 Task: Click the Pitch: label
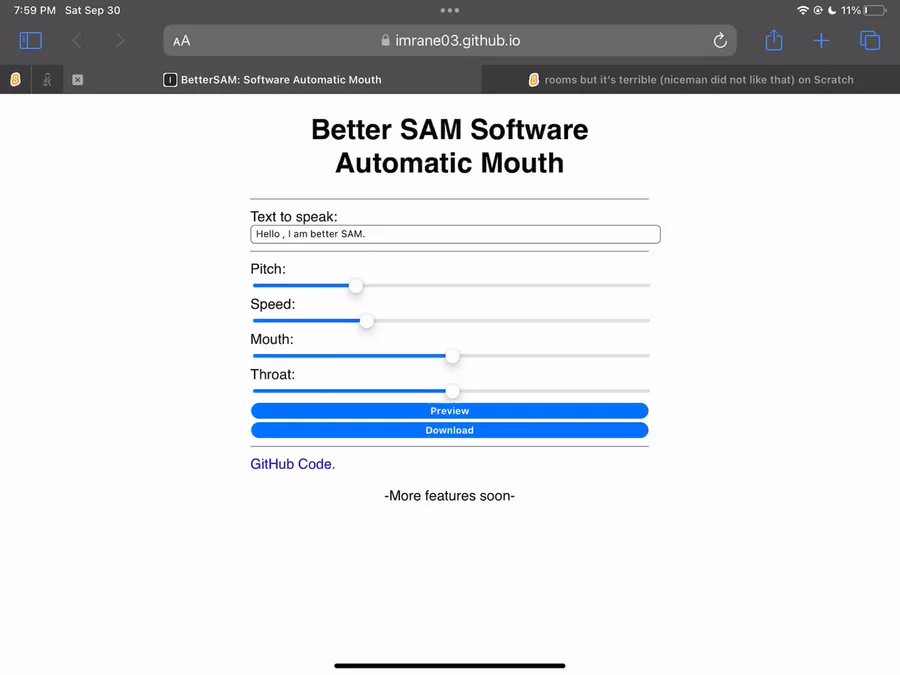click(x=268, y=269)
